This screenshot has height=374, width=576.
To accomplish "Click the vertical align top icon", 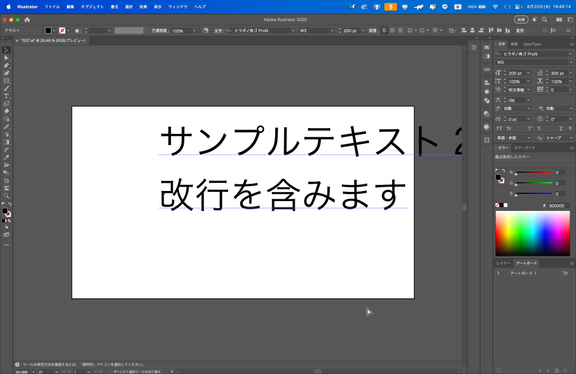I will coord(491,30).
